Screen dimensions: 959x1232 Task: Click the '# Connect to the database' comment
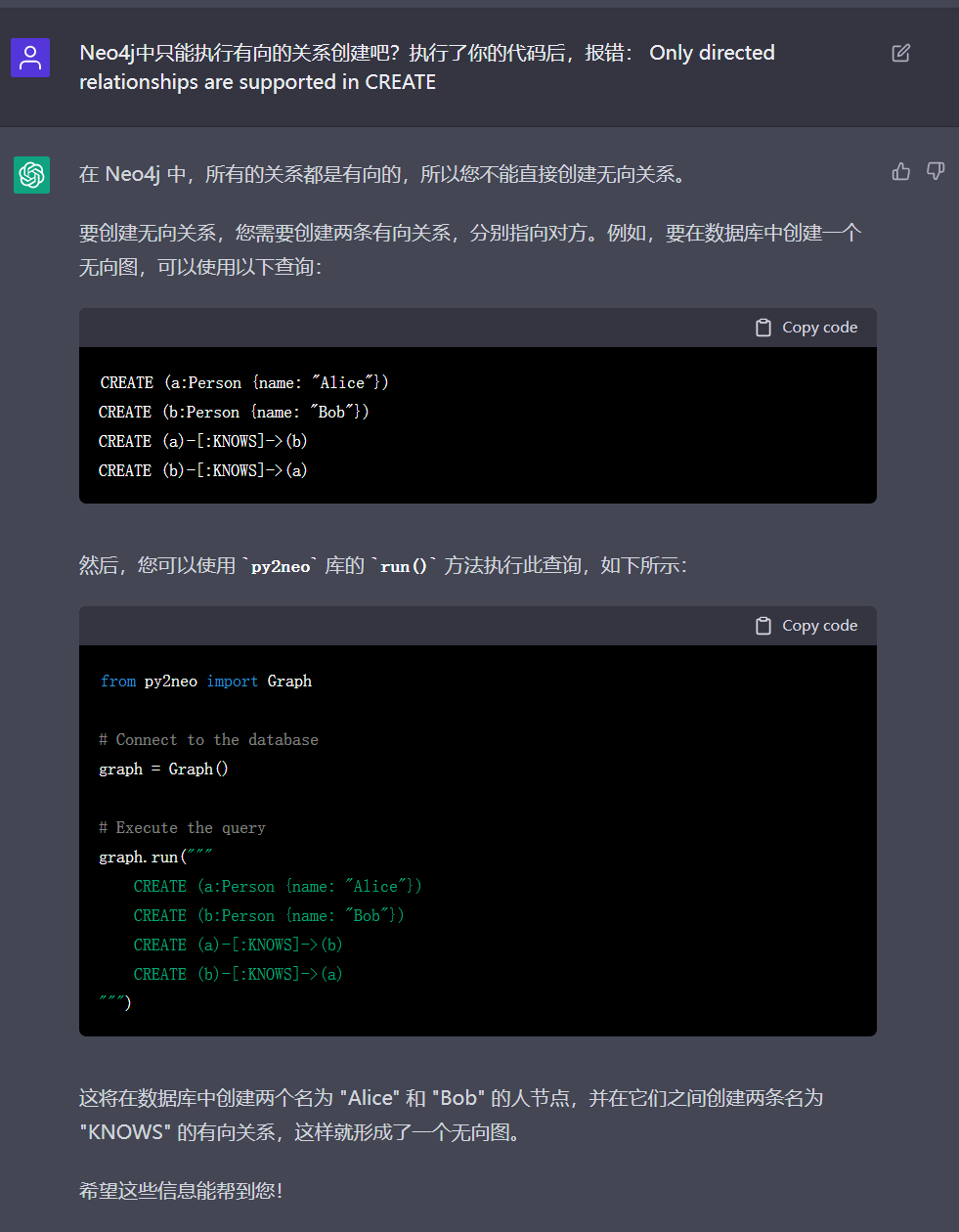[208, 739]
